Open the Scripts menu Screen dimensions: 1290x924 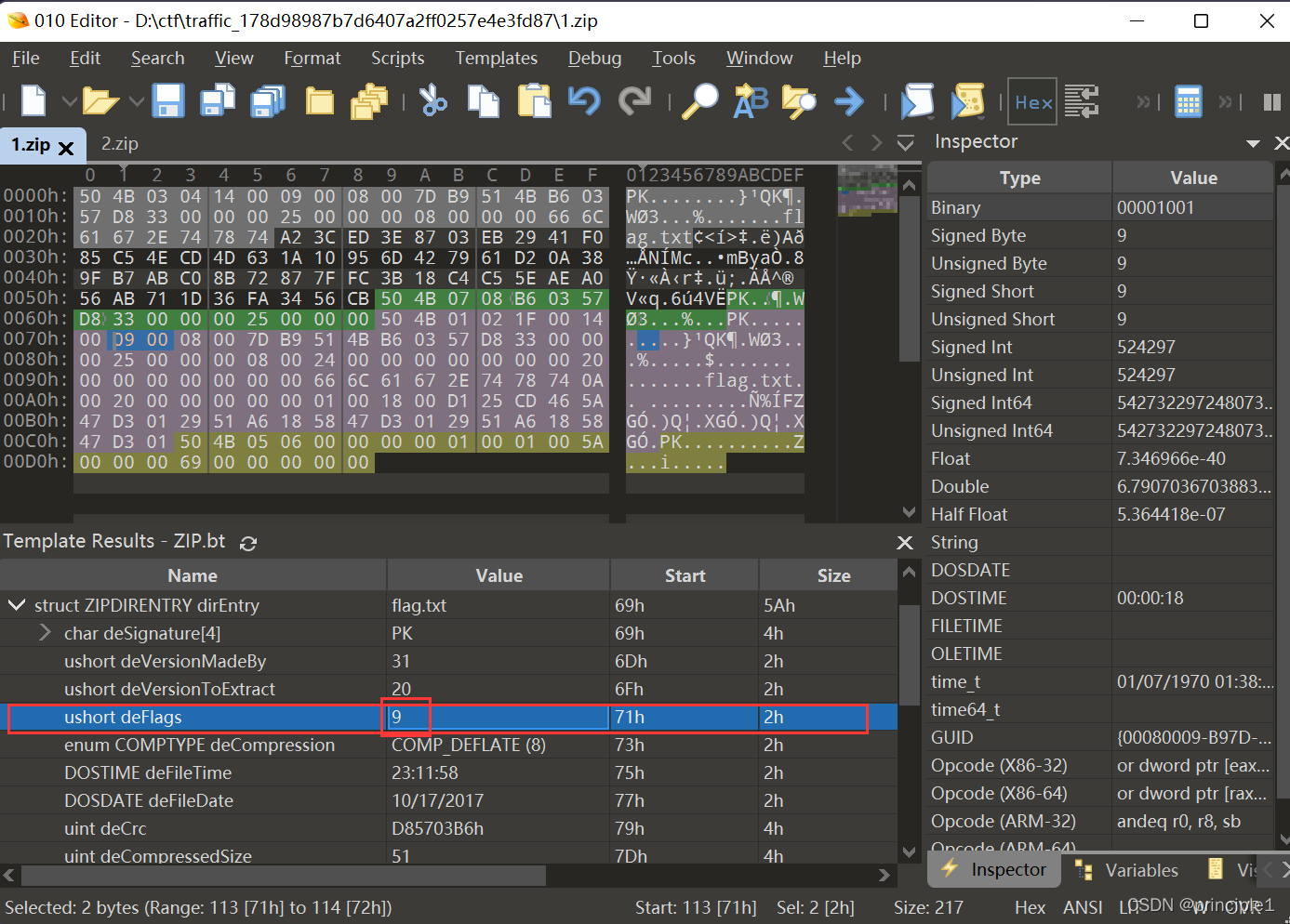point(398,58)
